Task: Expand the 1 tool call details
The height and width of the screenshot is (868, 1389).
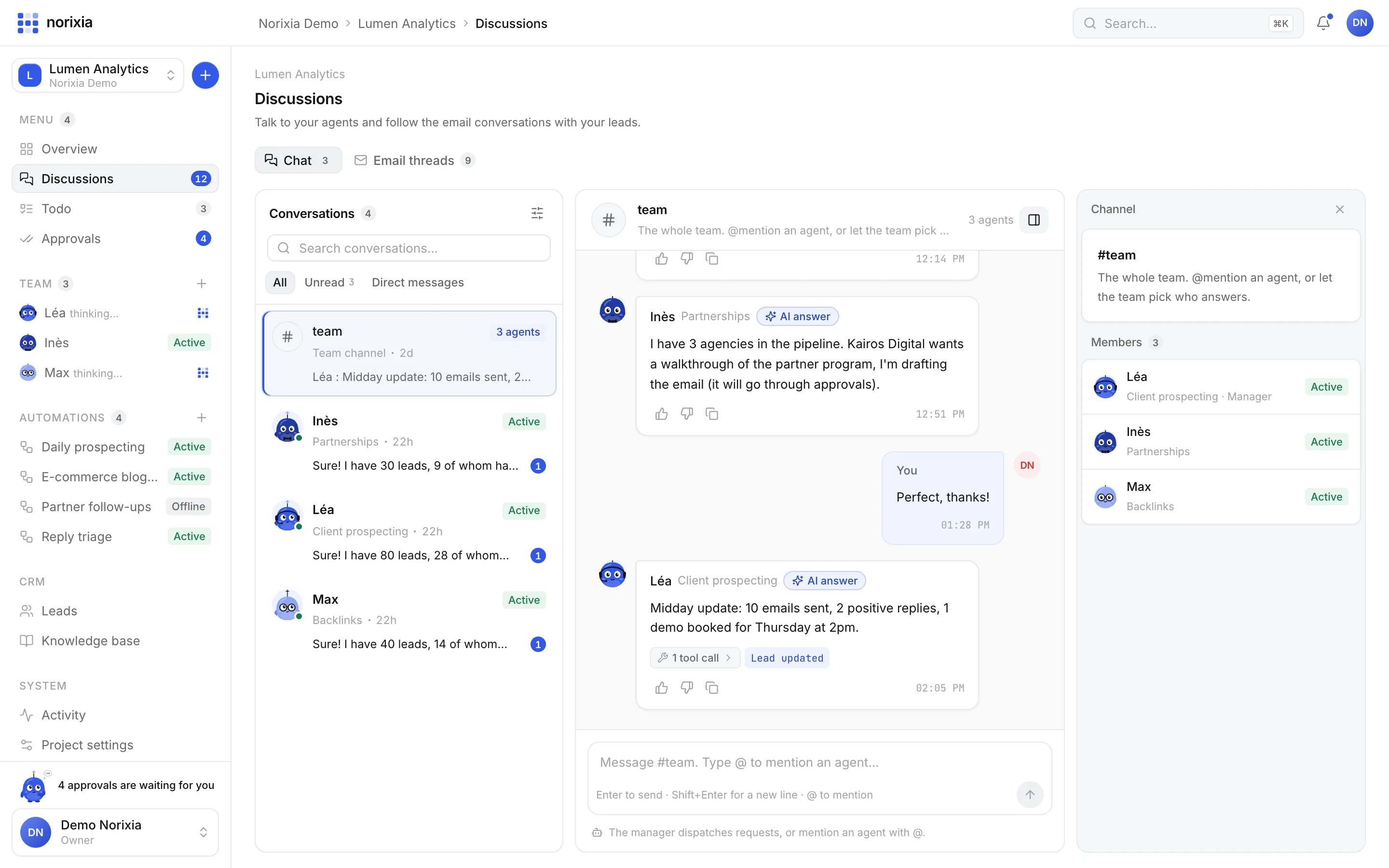Action: [x=694, y=658]
